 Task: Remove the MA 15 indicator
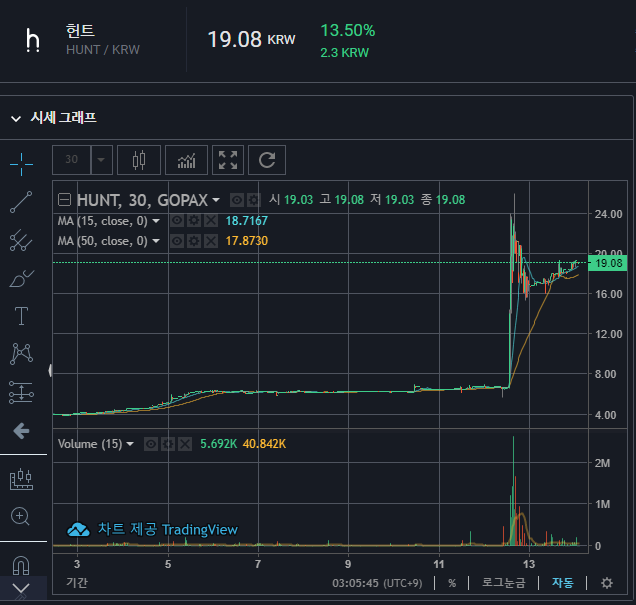(x=211, y=221)
